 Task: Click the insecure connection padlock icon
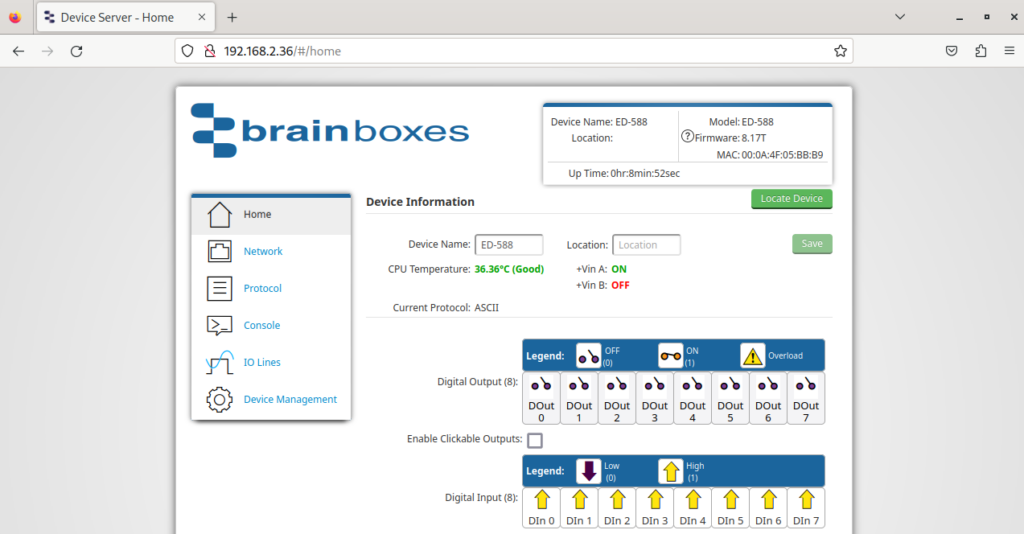click(x=210, y=51)
